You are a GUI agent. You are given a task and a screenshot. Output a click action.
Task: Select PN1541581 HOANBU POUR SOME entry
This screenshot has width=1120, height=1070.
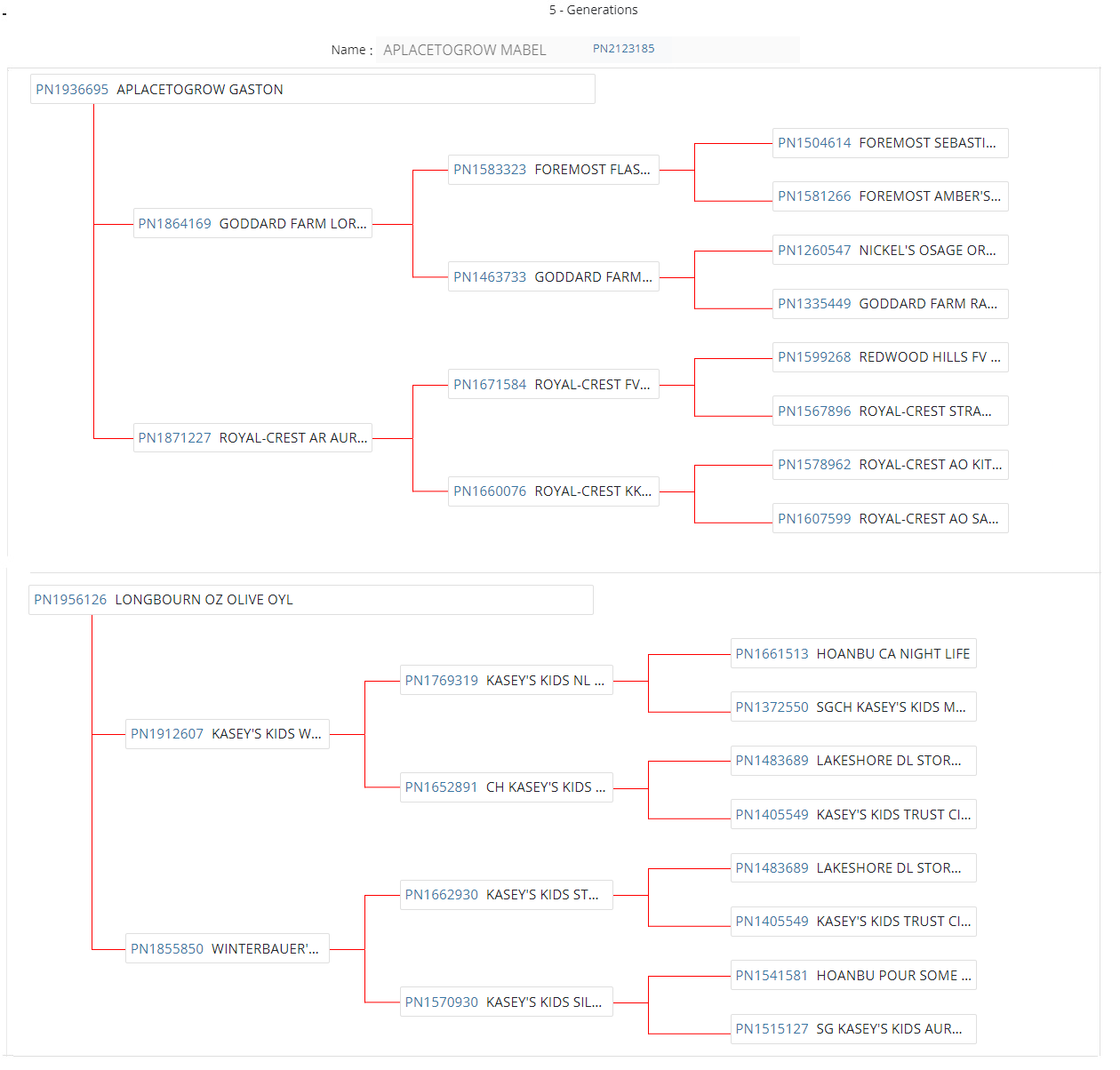click(x=852, y=976)
